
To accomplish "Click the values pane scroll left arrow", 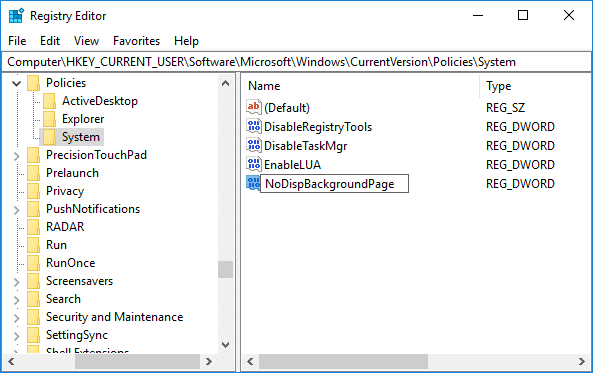I will [x=250, y=361].
